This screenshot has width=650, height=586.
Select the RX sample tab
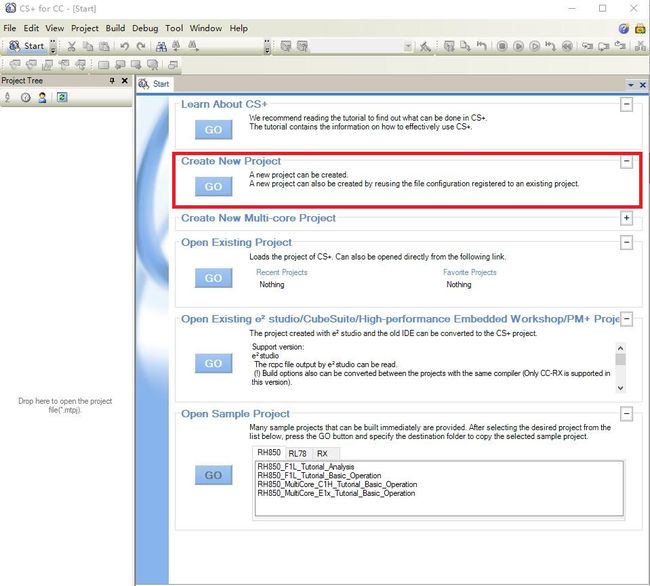[x=323, y=453]
